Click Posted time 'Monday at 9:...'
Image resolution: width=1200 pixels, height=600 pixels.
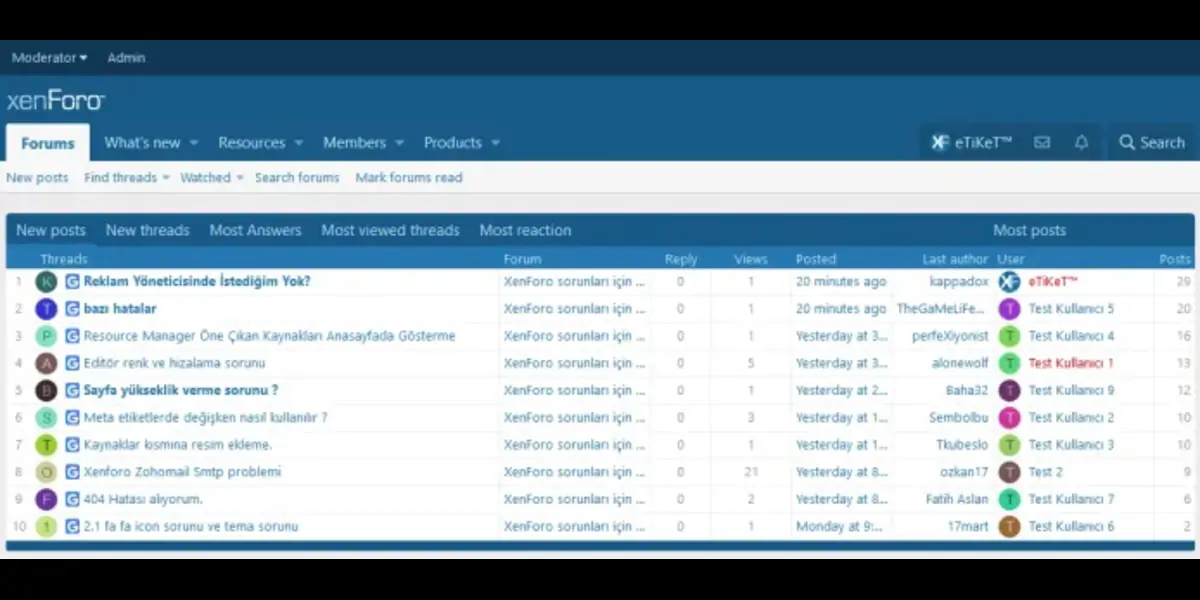[x=840, y=526]
